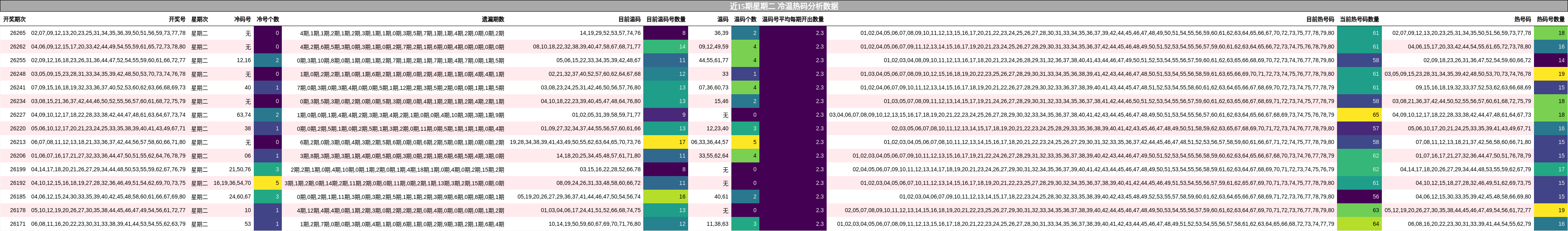Click hot number count 17 in row 26199
1568x231 pixels.
tap(1550, 170)
